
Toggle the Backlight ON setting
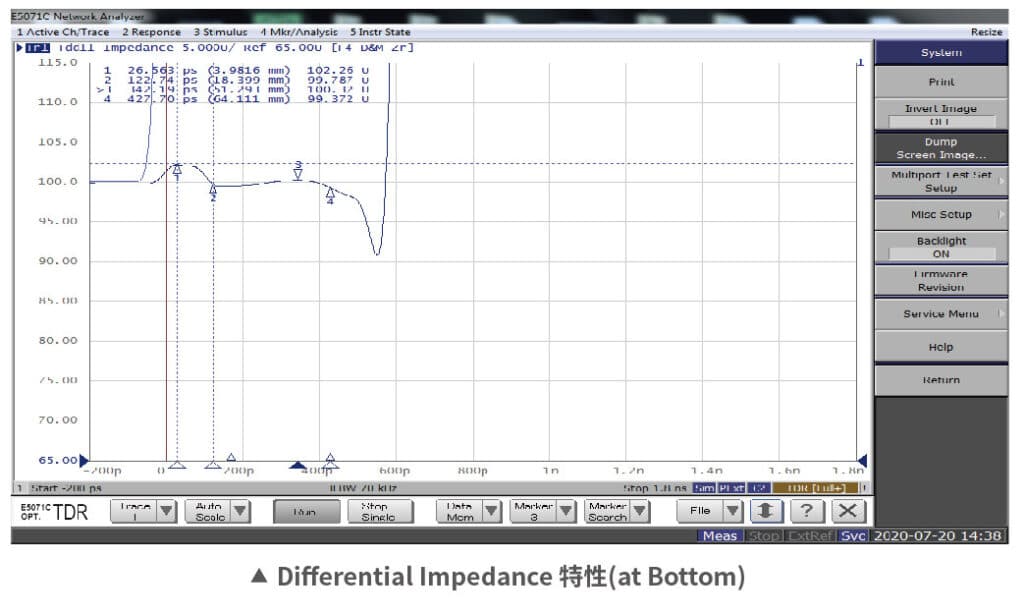pyautogui.click(x=940, y=248)
